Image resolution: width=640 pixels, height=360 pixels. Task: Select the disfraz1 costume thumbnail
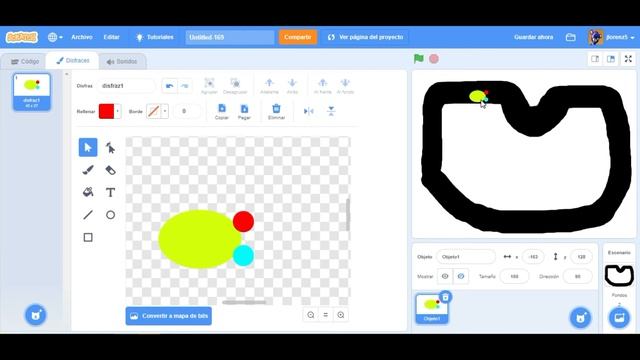32,92
